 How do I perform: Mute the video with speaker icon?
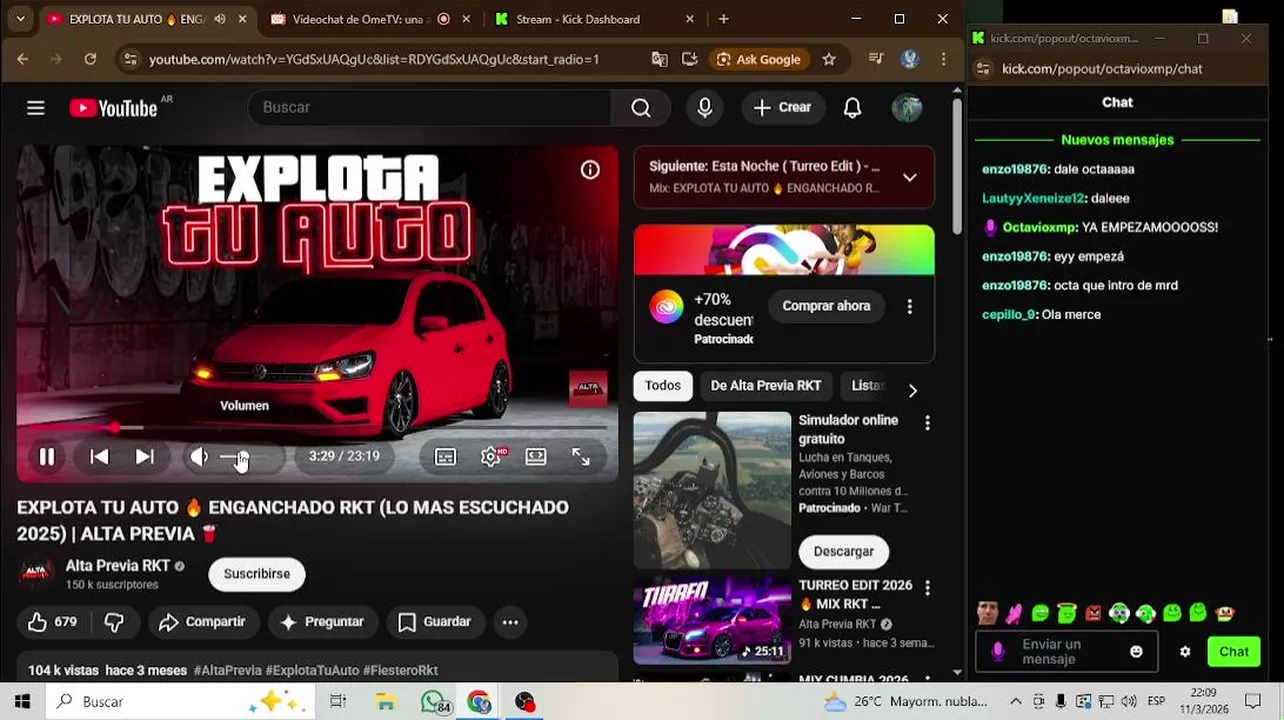pos(200,457)
